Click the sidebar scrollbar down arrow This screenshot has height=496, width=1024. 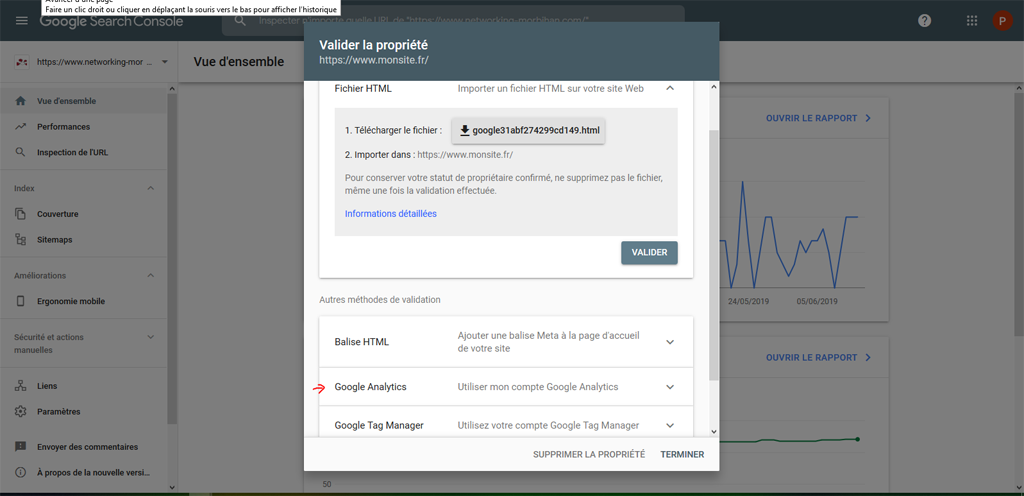coord(172,487)
